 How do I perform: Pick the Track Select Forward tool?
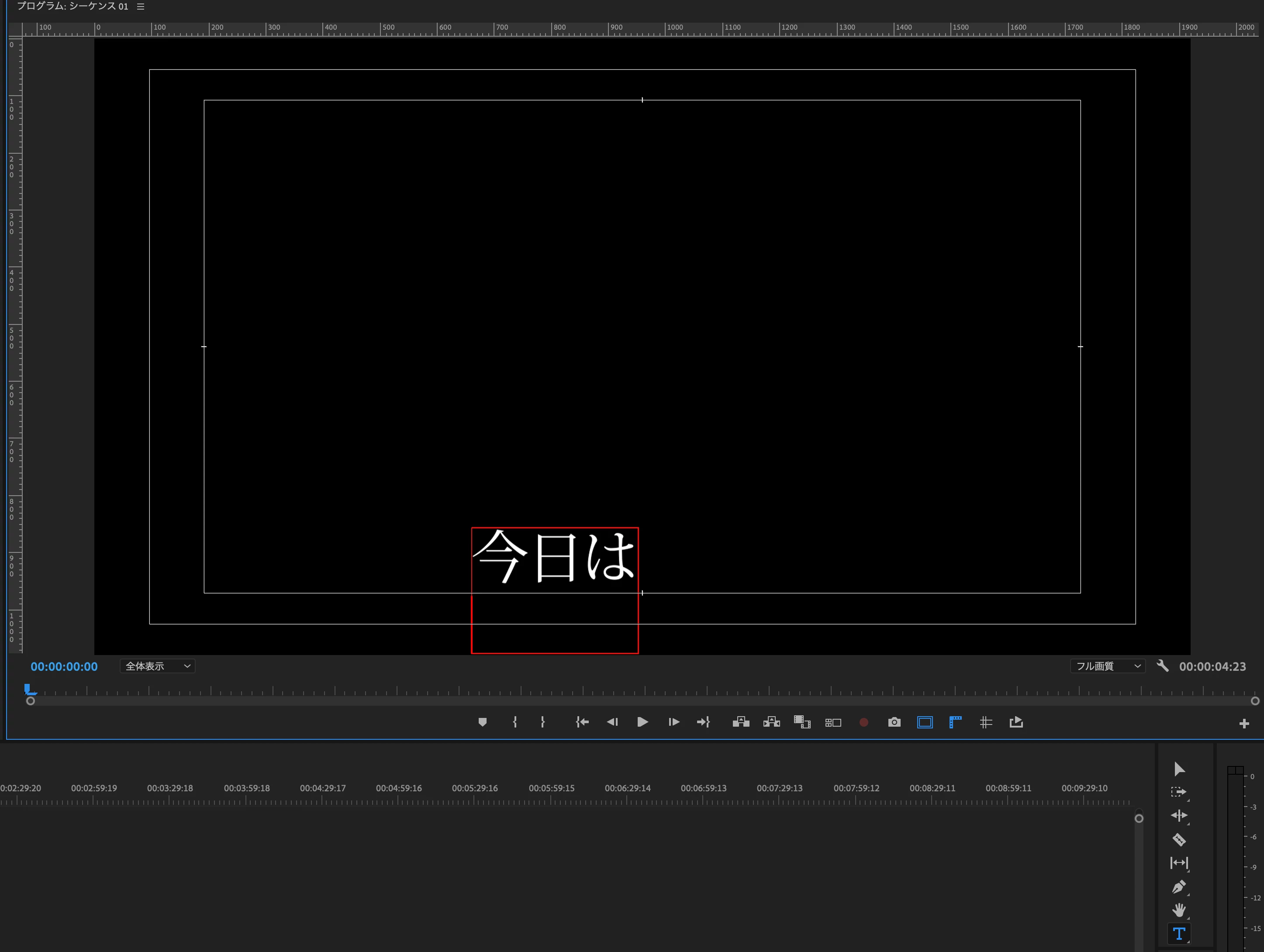(x=1178, y=792)
